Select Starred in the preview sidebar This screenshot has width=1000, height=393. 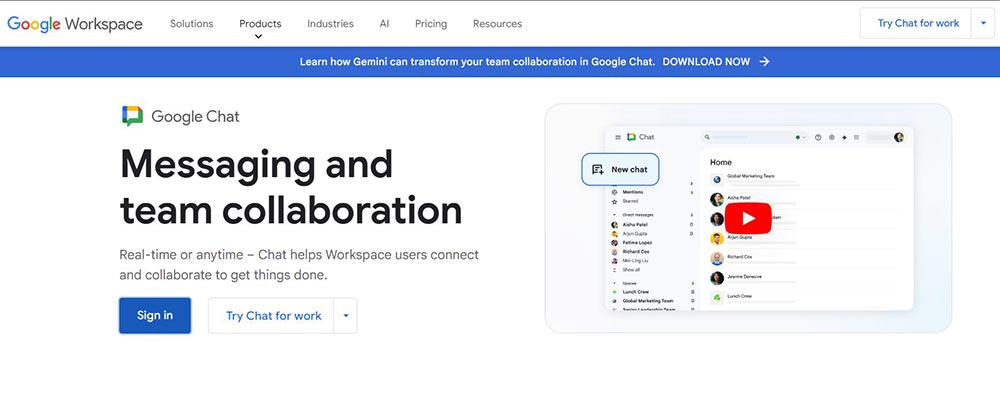coord(630,201)
